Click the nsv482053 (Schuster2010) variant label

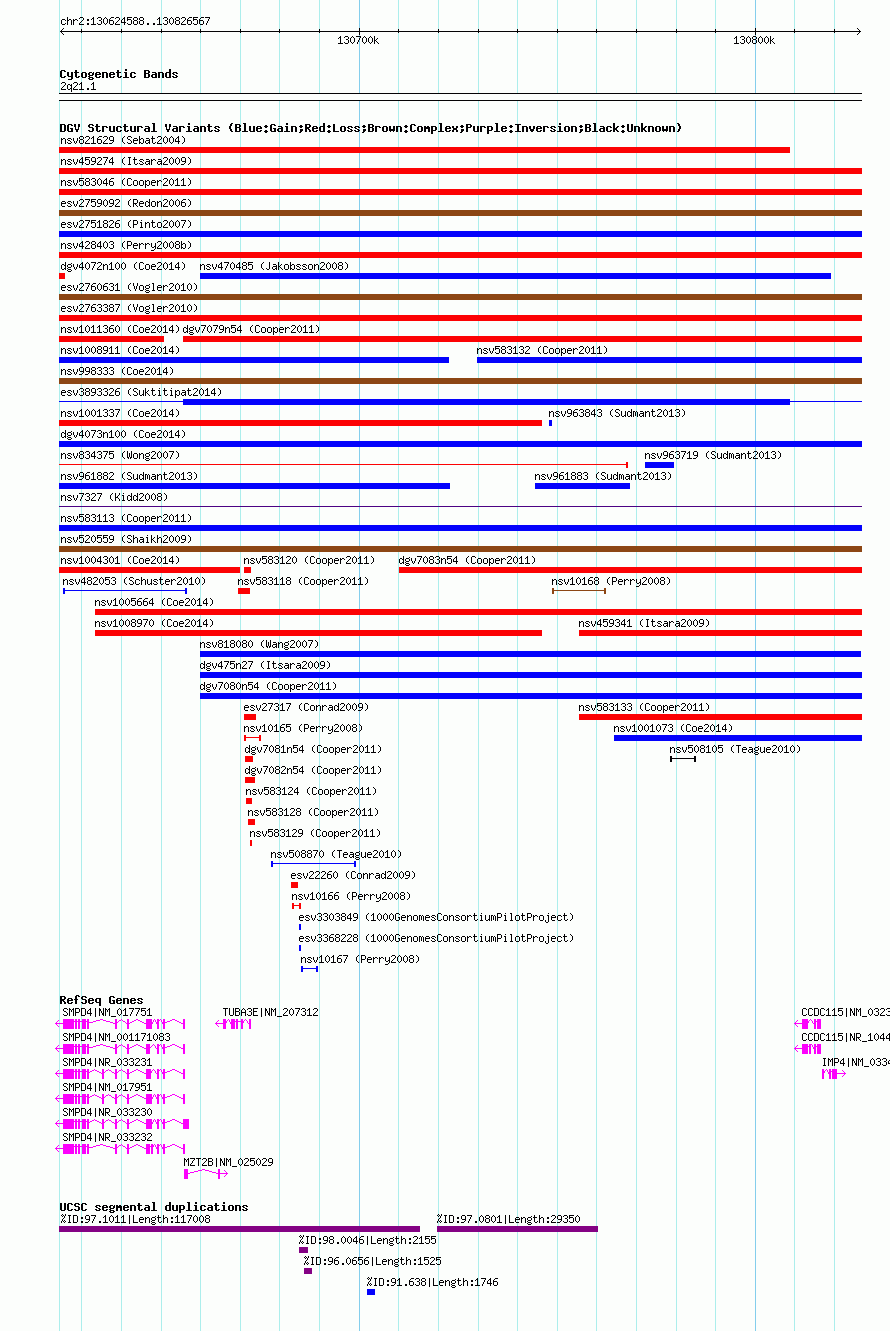[134, 581]
